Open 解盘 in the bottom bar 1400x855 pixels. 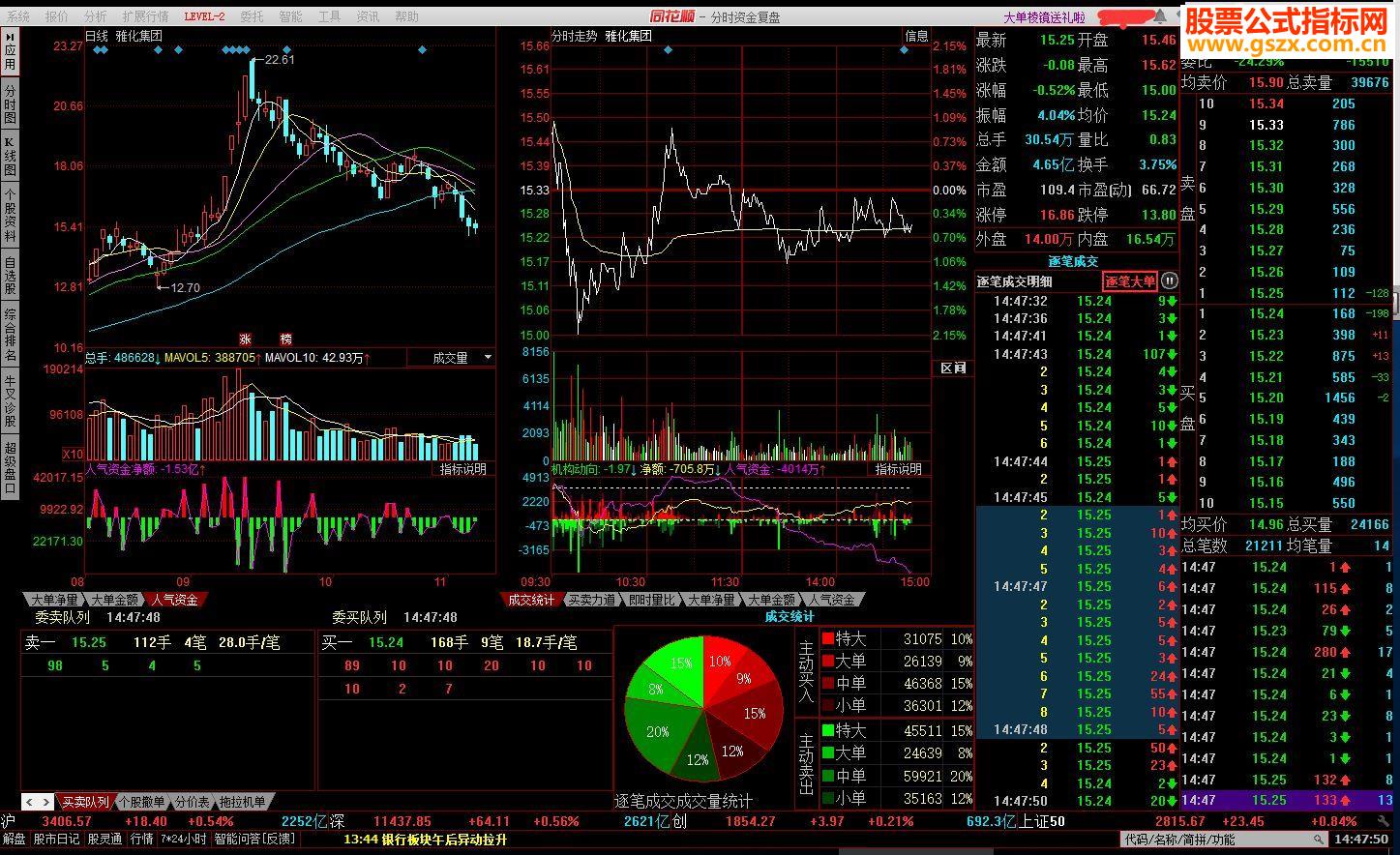[15, 839]
